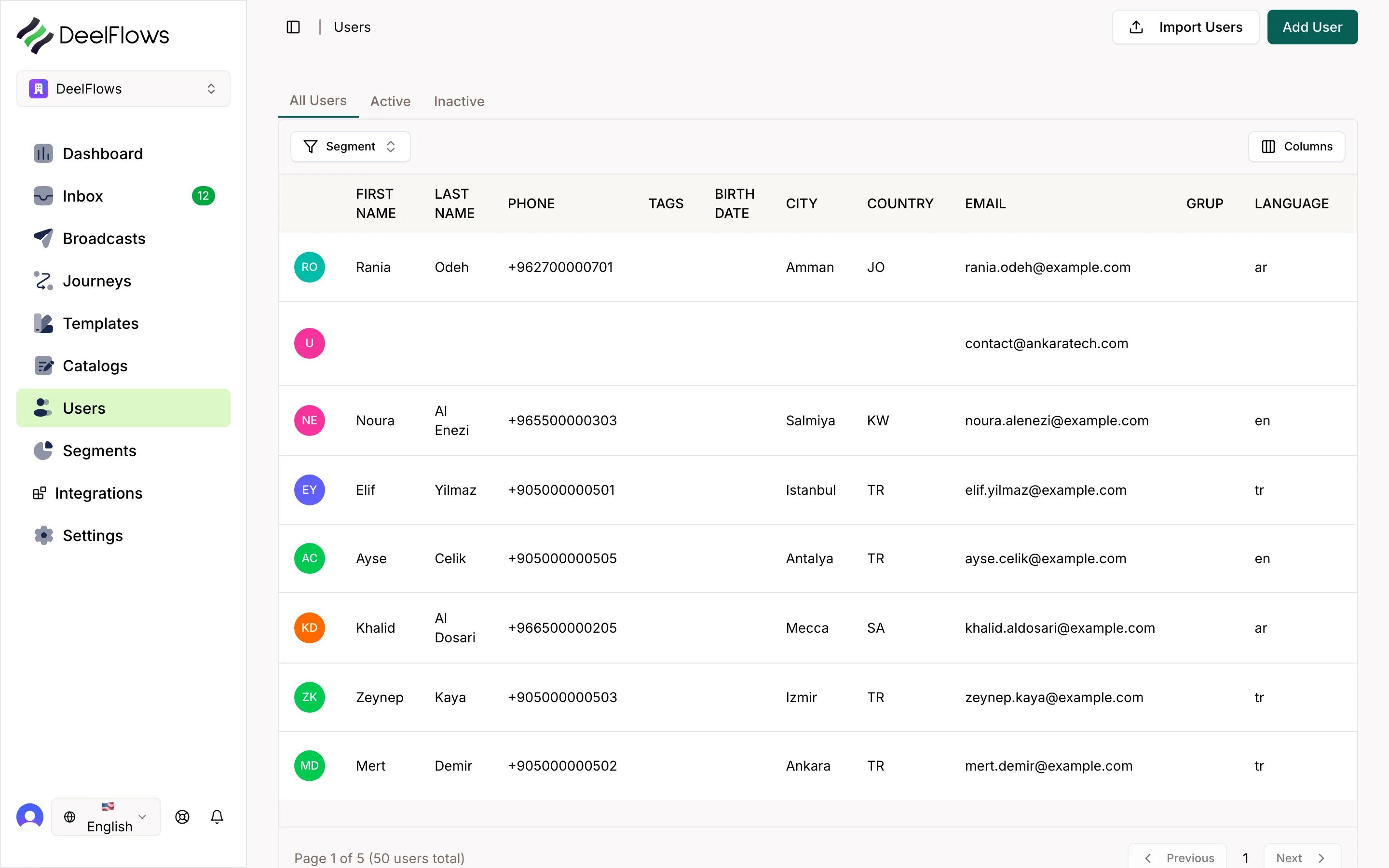This screenshot has height=868, width=1389.
Task: Click the help lifebuoy icon
Action: point(182,816)
